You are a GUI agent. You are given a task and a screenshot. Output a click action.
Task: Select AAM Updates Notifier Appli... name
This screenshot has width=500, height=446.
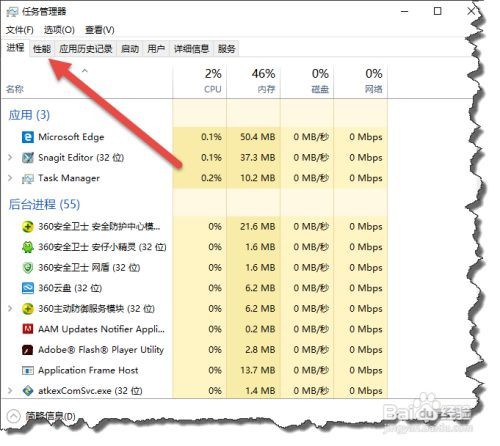101,329
